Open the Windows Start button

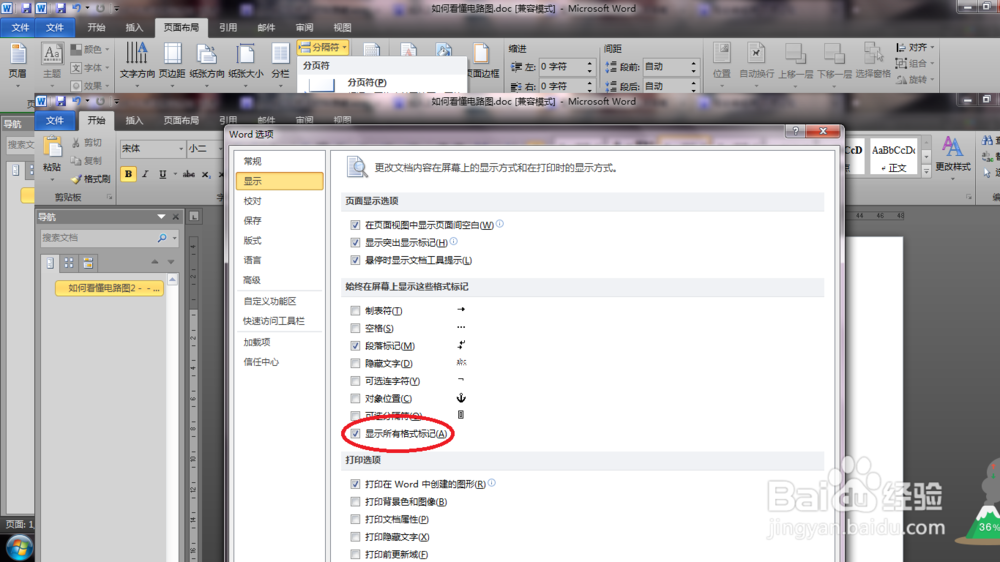(19, 548)
